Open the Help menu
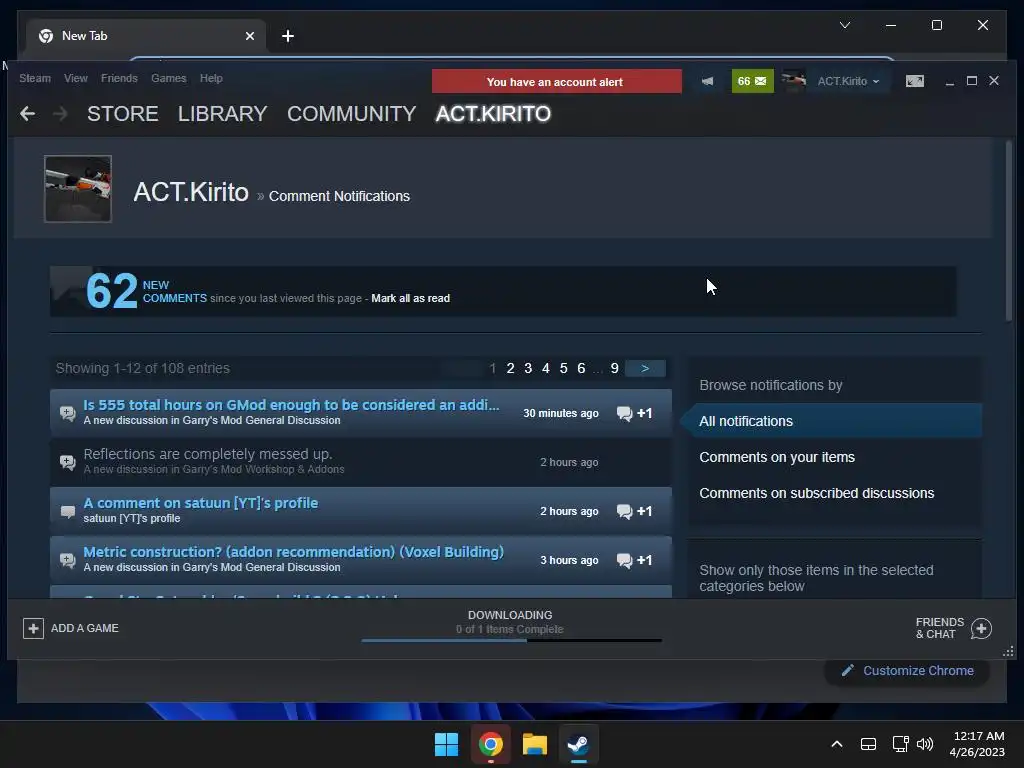 click(211, 78)
